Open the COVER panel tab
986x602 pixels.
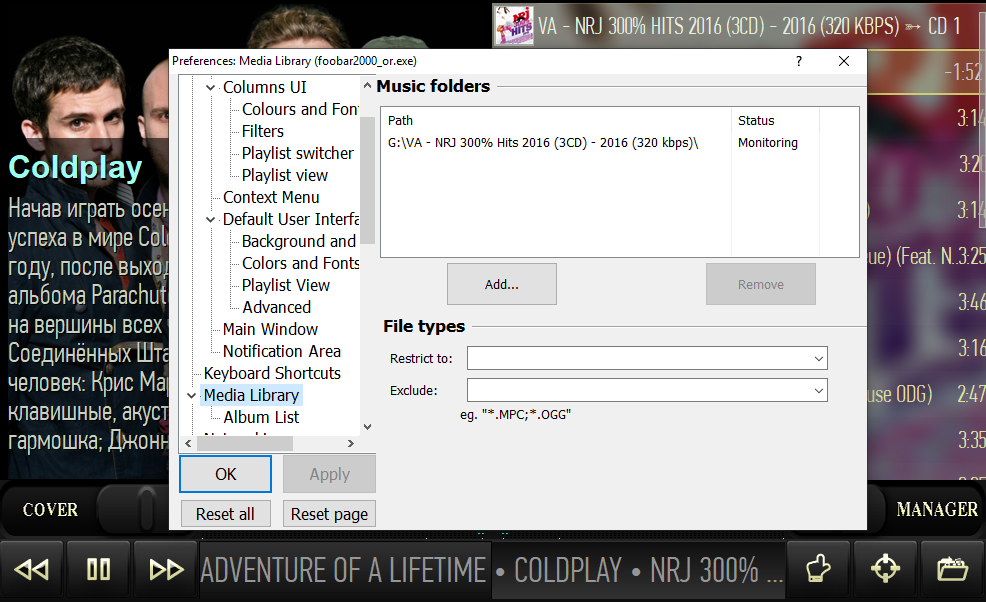tap(50, 510)
